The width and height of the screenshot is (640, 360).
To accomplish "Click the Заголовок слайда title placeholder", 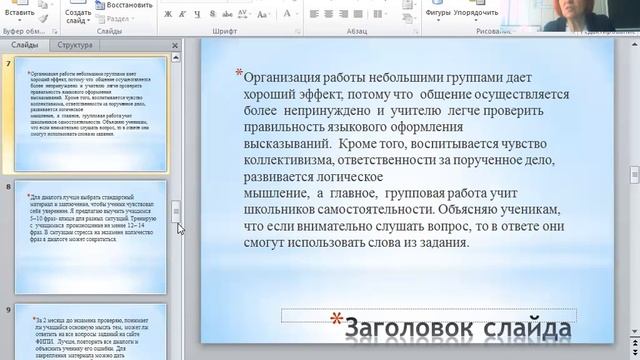I will pyautogui.click(x=458, y=329).
